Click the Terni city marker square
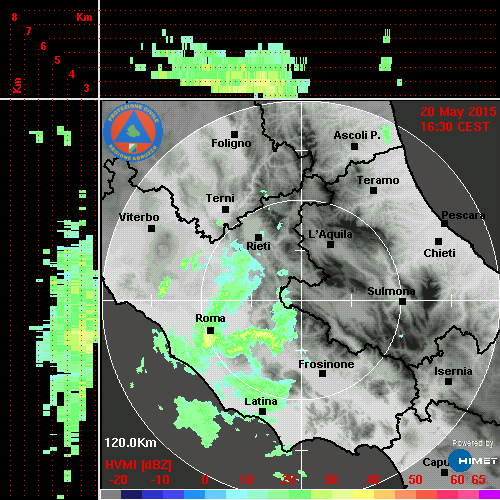Screen dimensions: 500x500 tap(225, 210)
